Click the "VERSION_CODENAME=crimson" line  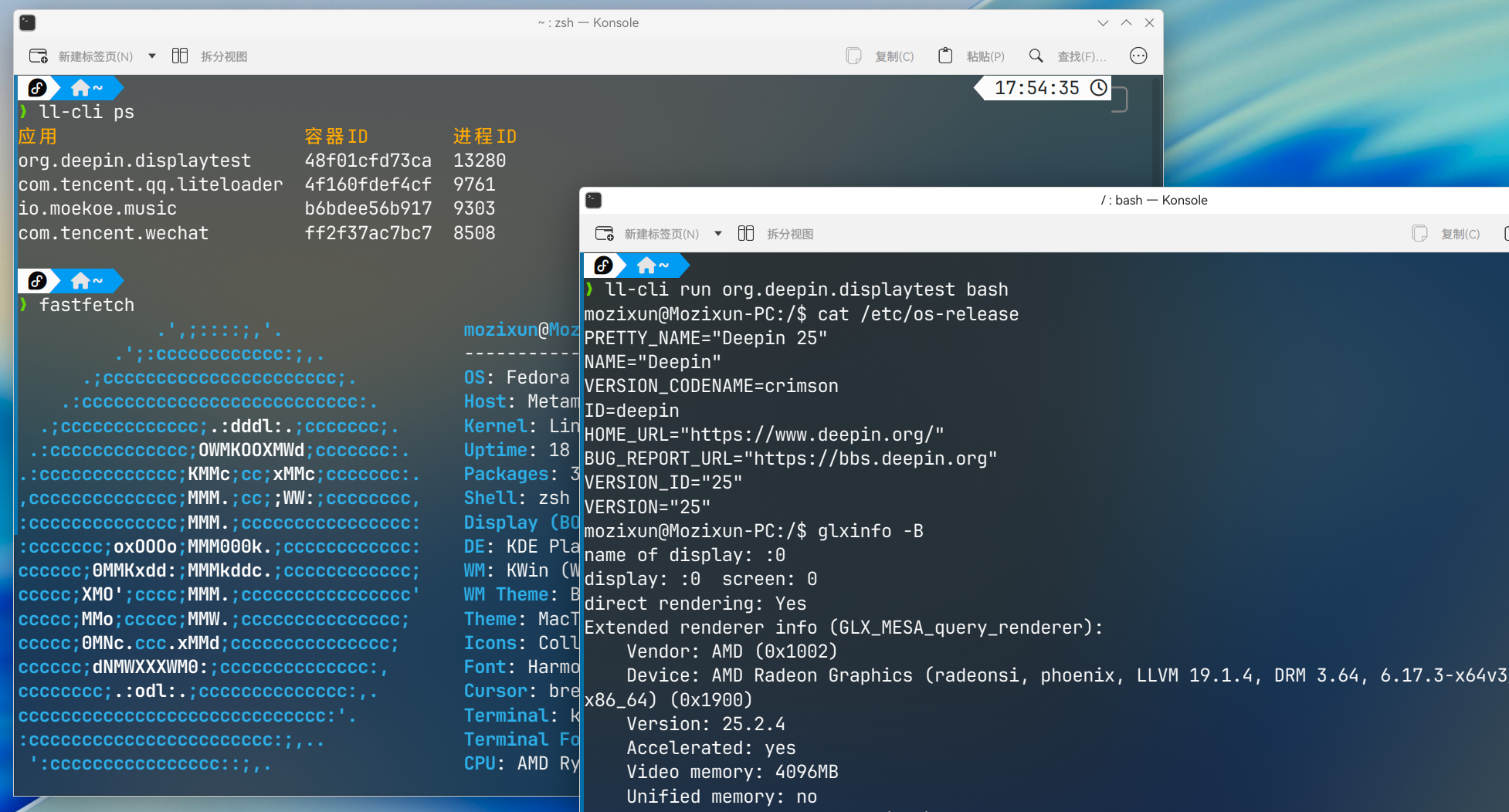pos(711,386)
